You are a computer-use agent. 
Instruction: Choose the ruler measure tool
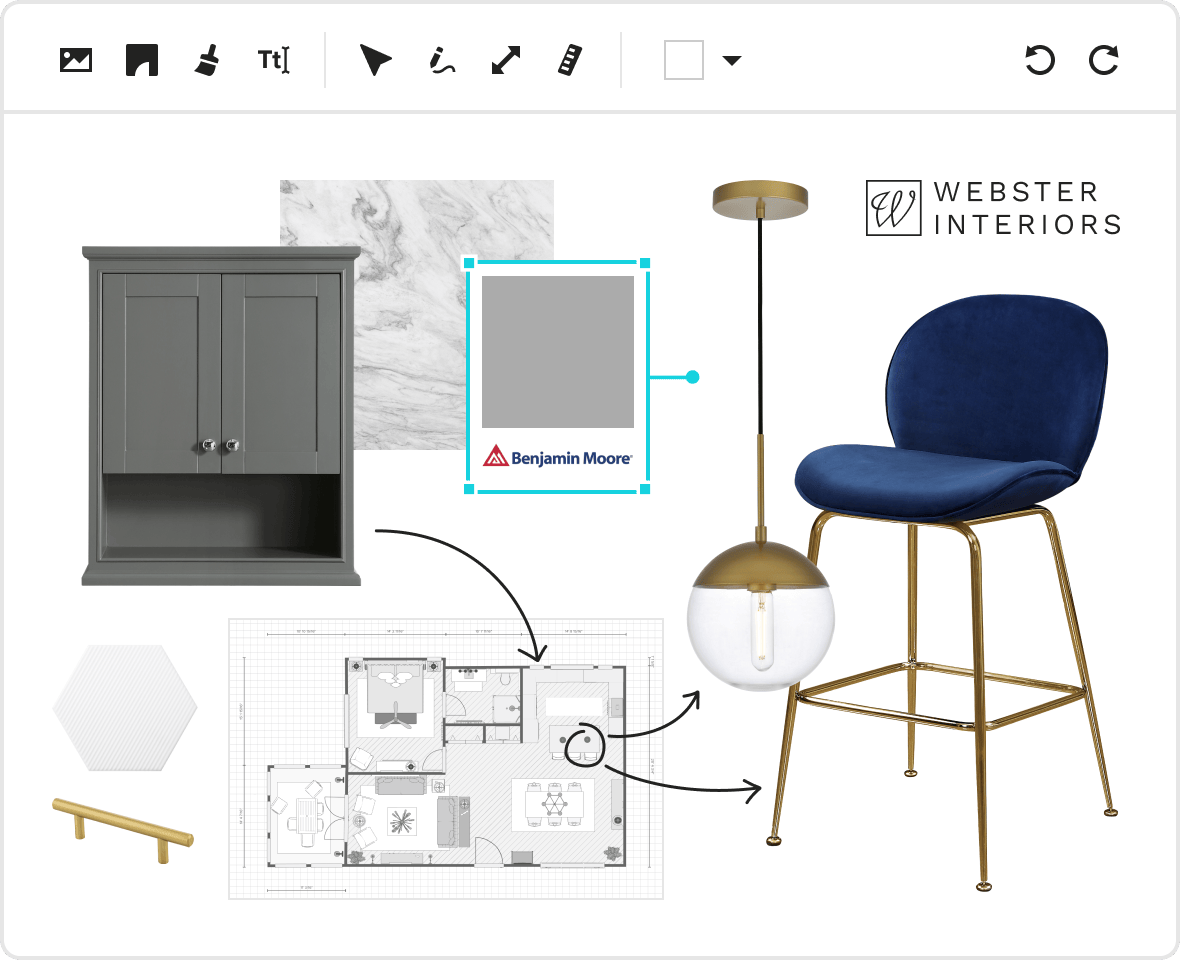point(569,60)
